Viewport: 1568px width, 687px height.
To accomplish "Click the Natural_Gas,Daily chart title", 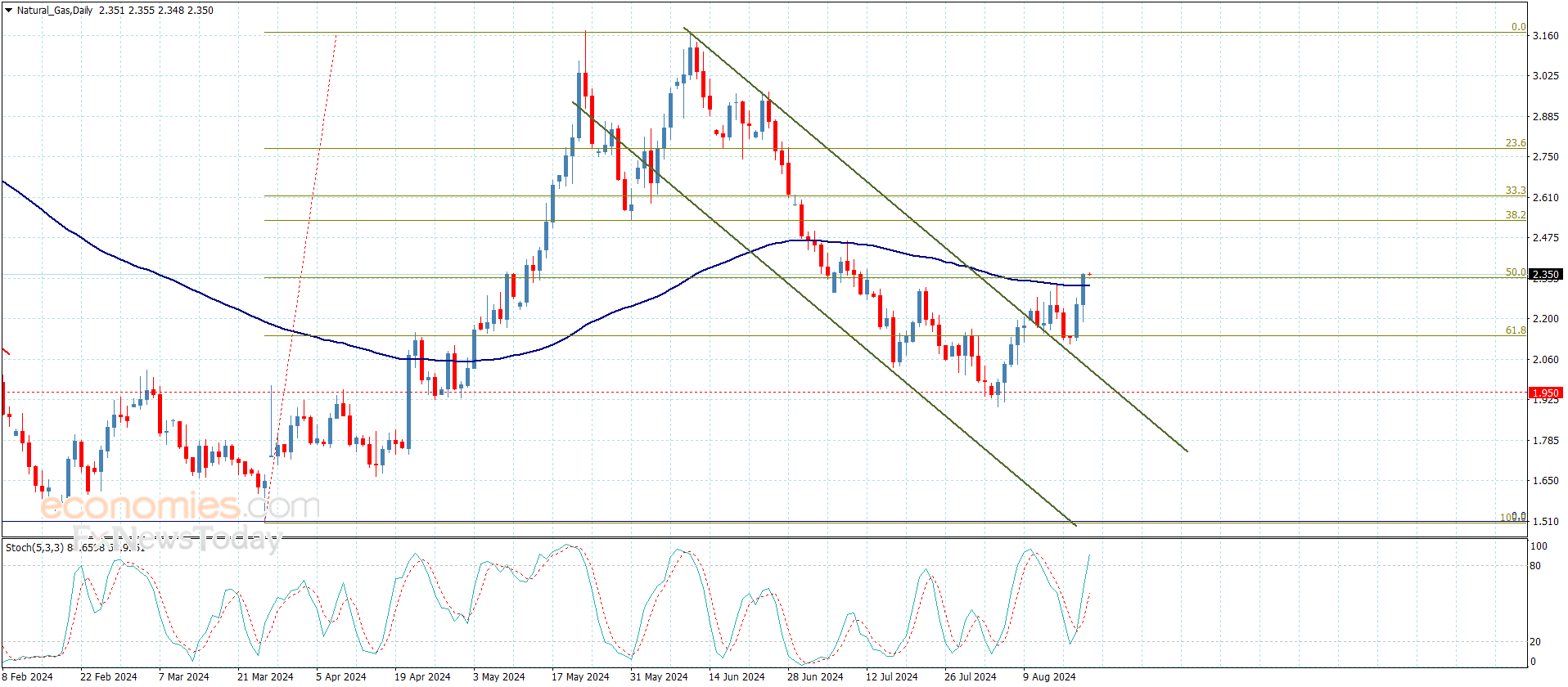I will coord(55,11).
